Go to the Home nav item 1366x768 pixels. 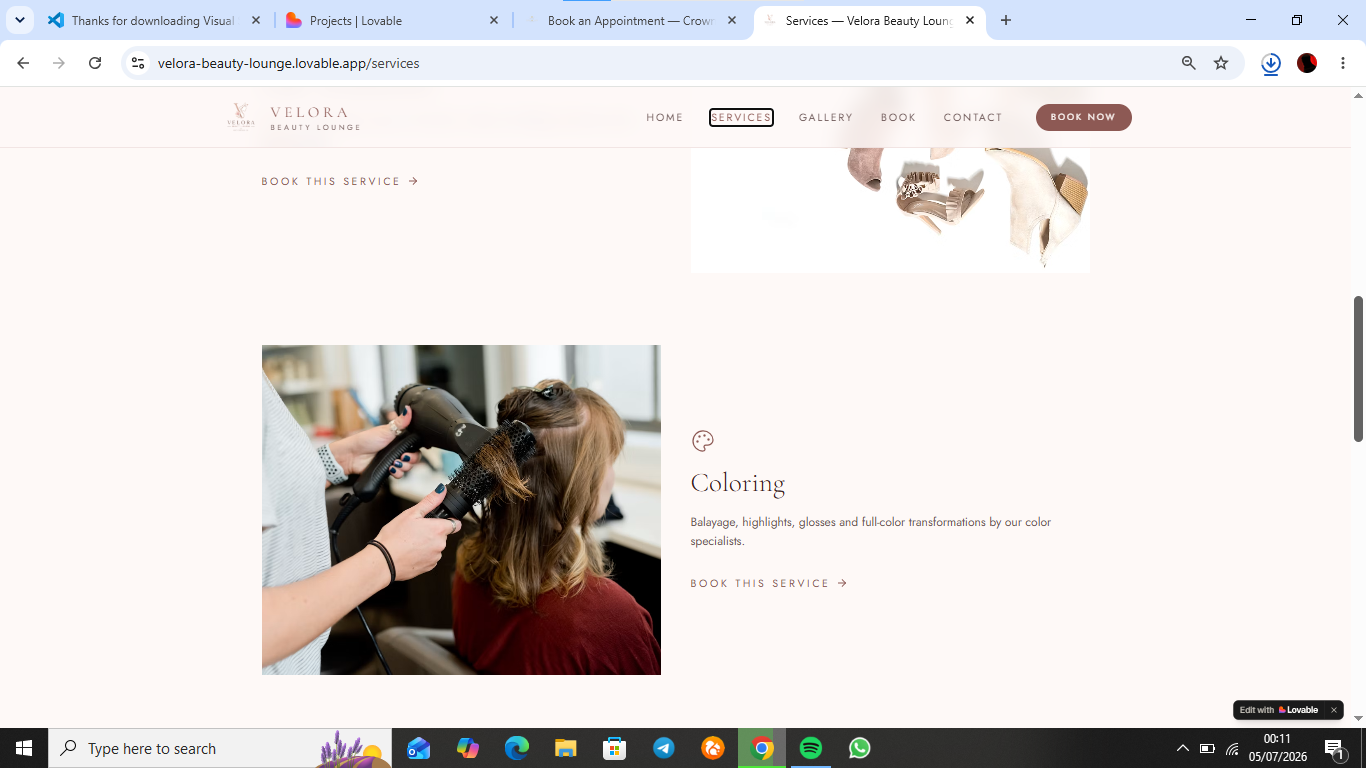pyautogui.click(x=665, y=117)
